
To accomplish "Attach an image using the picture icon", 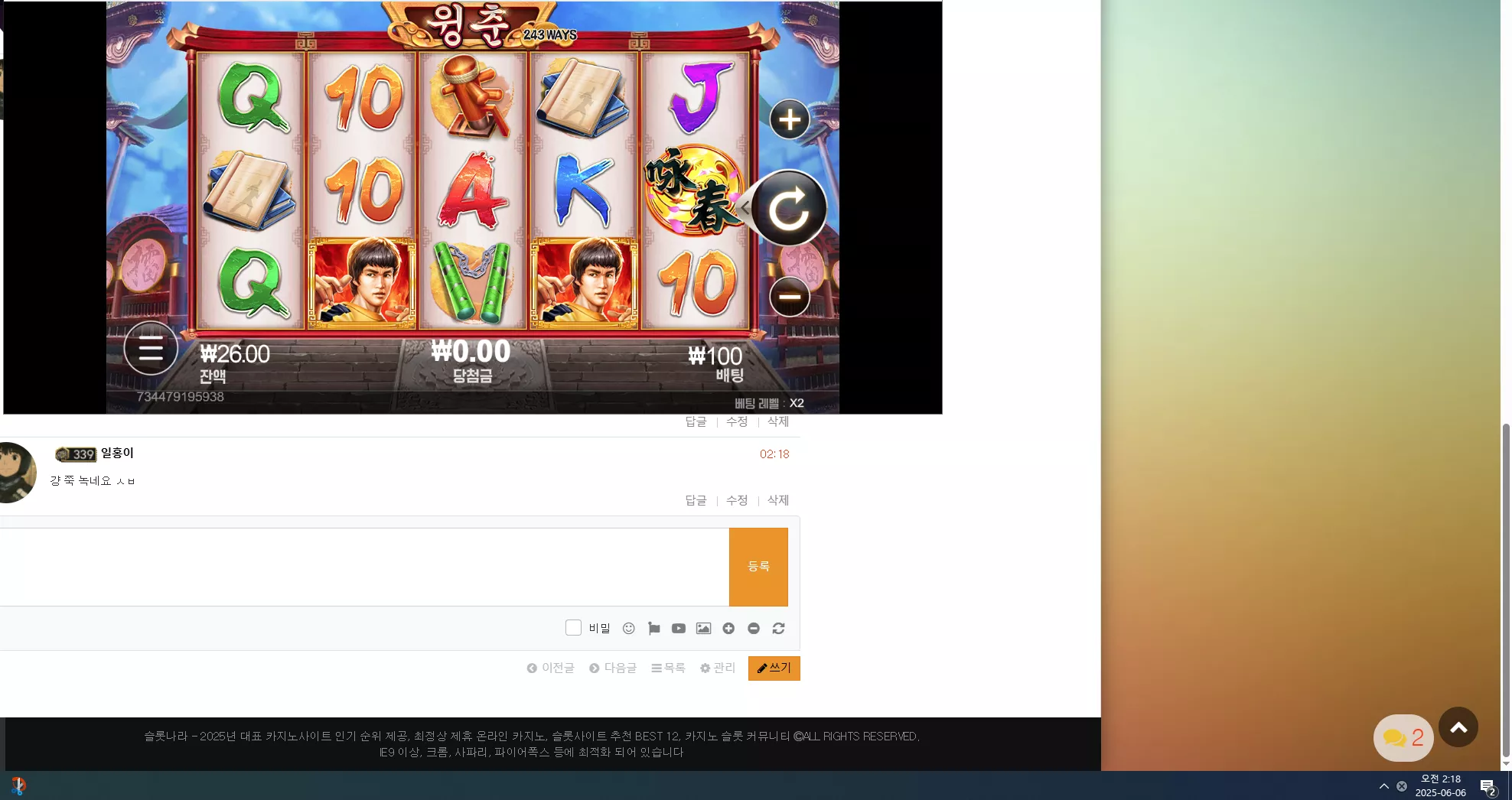I will tap(704, 629).
